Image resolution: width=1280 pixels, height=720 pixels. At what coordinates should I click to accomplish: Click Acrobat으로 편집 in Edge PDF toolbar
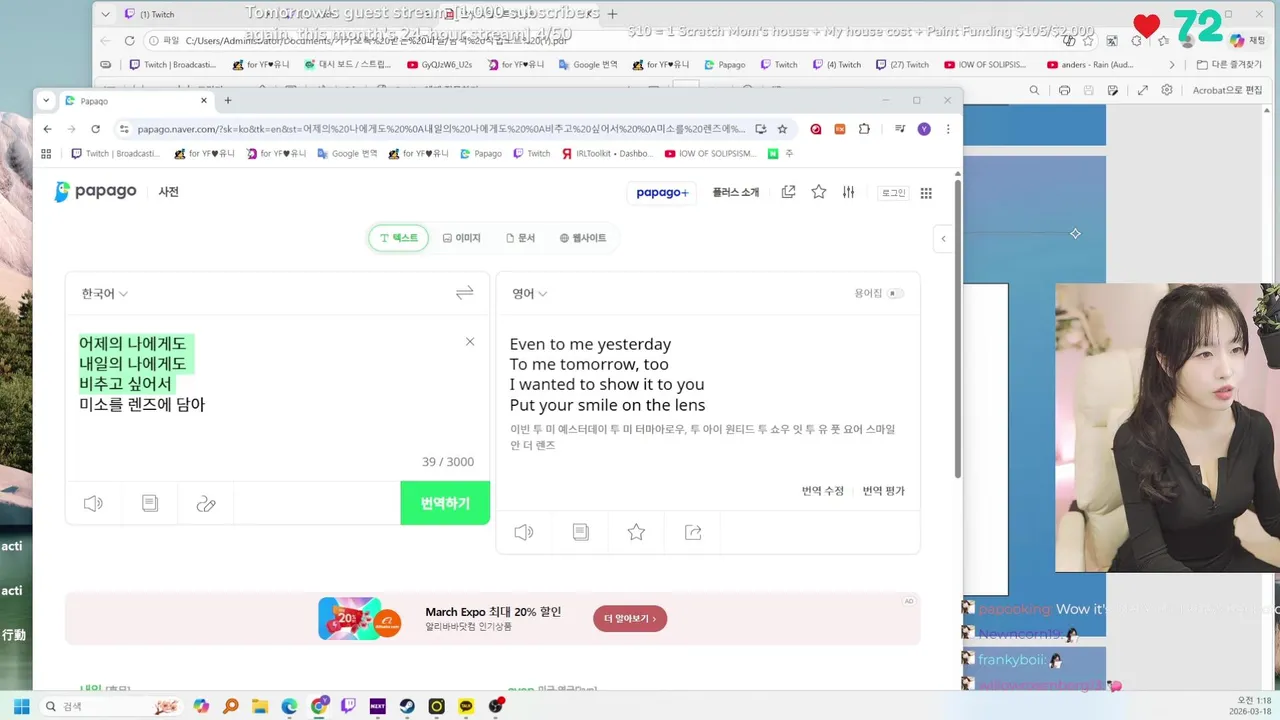tap(1227, 90)
